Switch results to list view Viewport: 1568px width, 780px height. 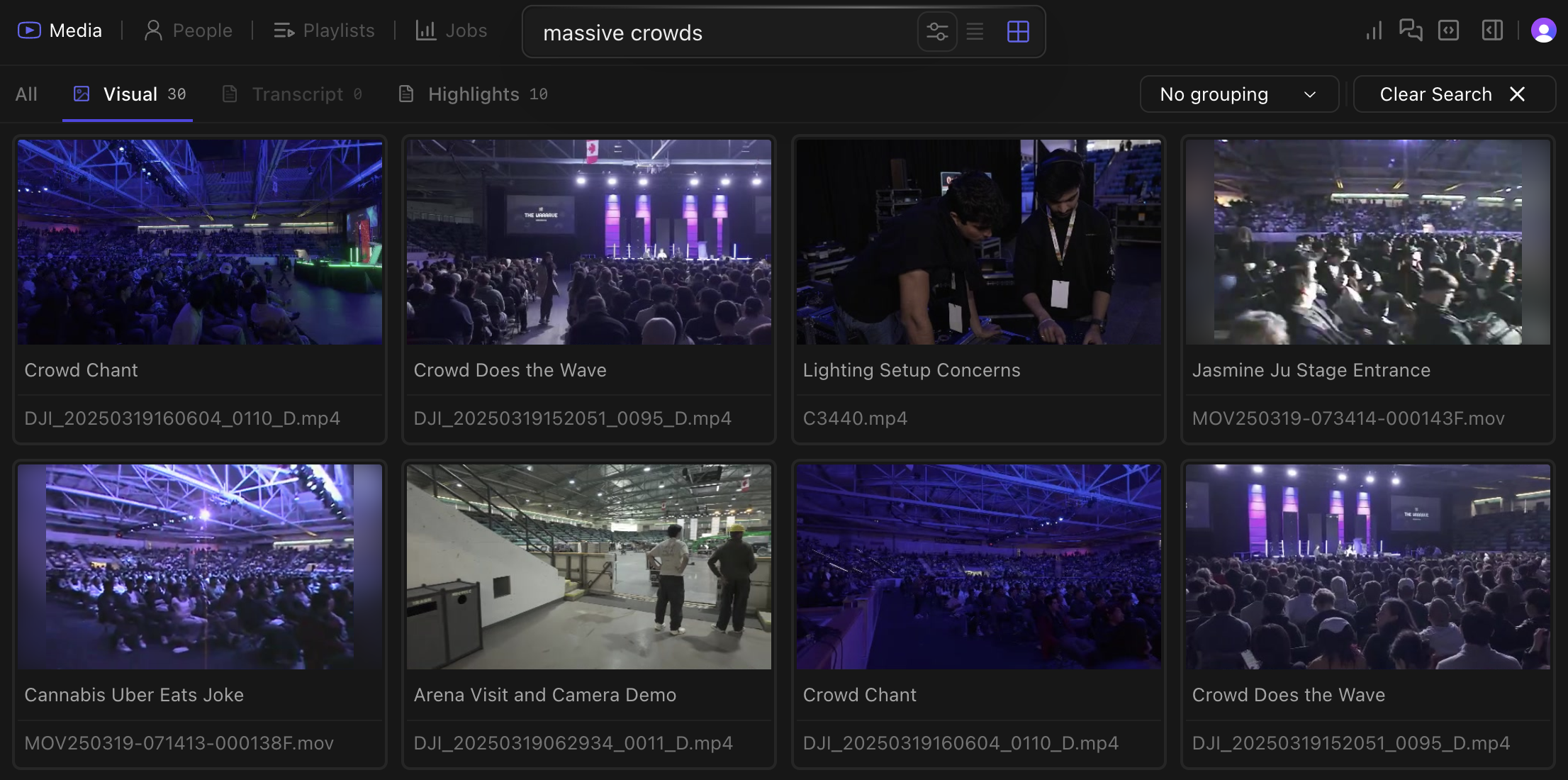pos(975,32)
